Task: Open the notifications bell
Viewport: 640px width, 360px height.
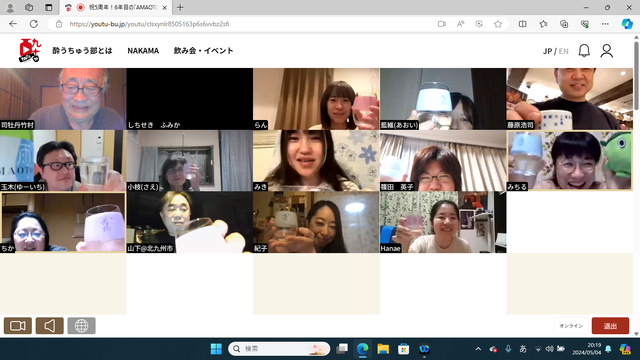Action: coord(584,51)
